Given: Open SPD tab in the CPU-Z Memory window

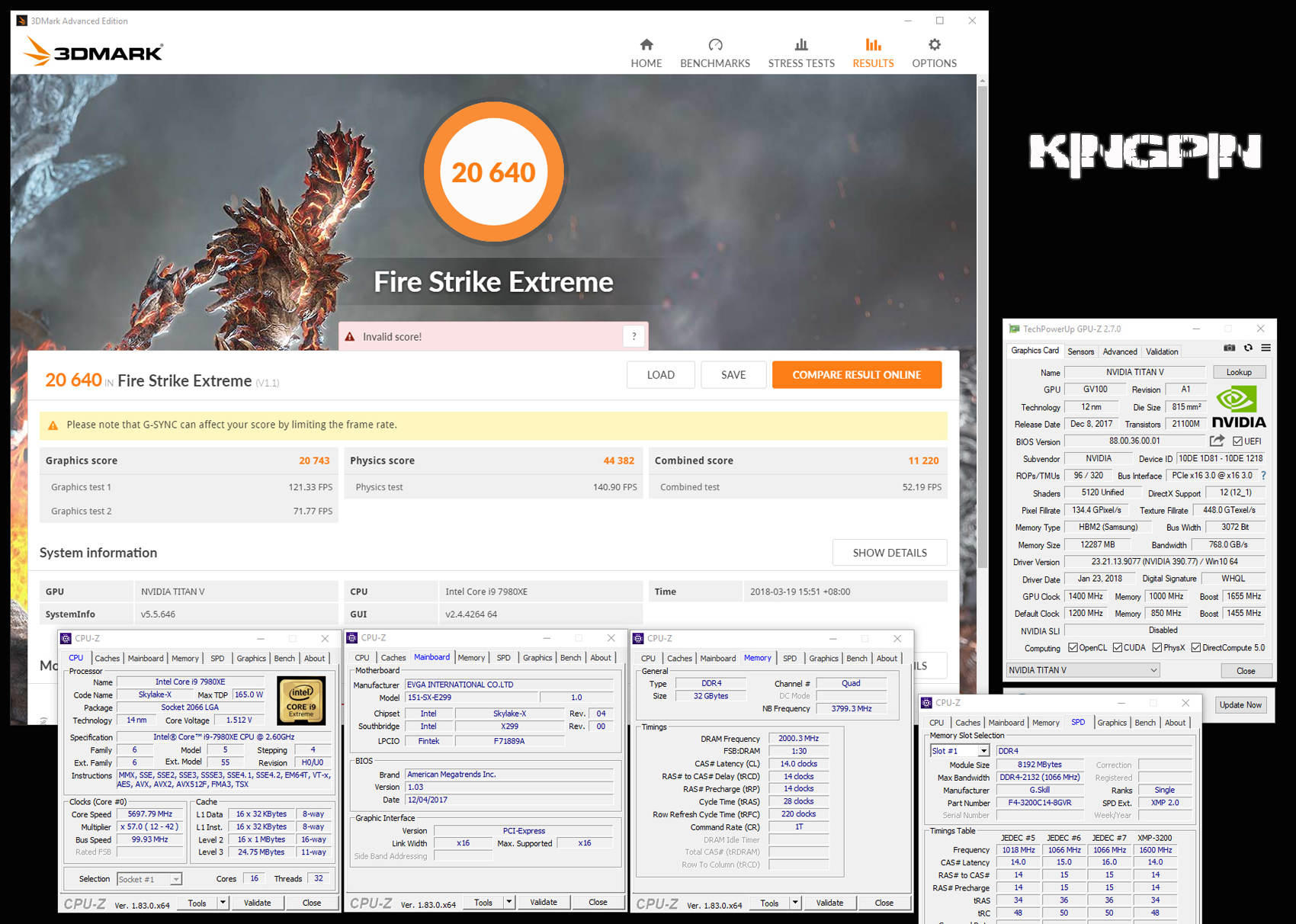Looking at the screenshot, I should click(790, 658).
